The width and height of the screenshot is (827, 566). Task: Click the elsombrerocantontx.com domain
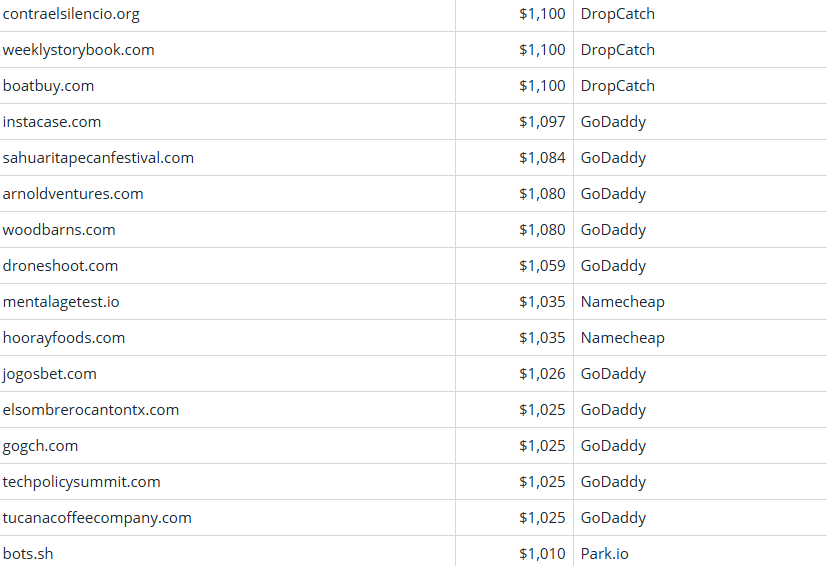[x=91, y=410]
